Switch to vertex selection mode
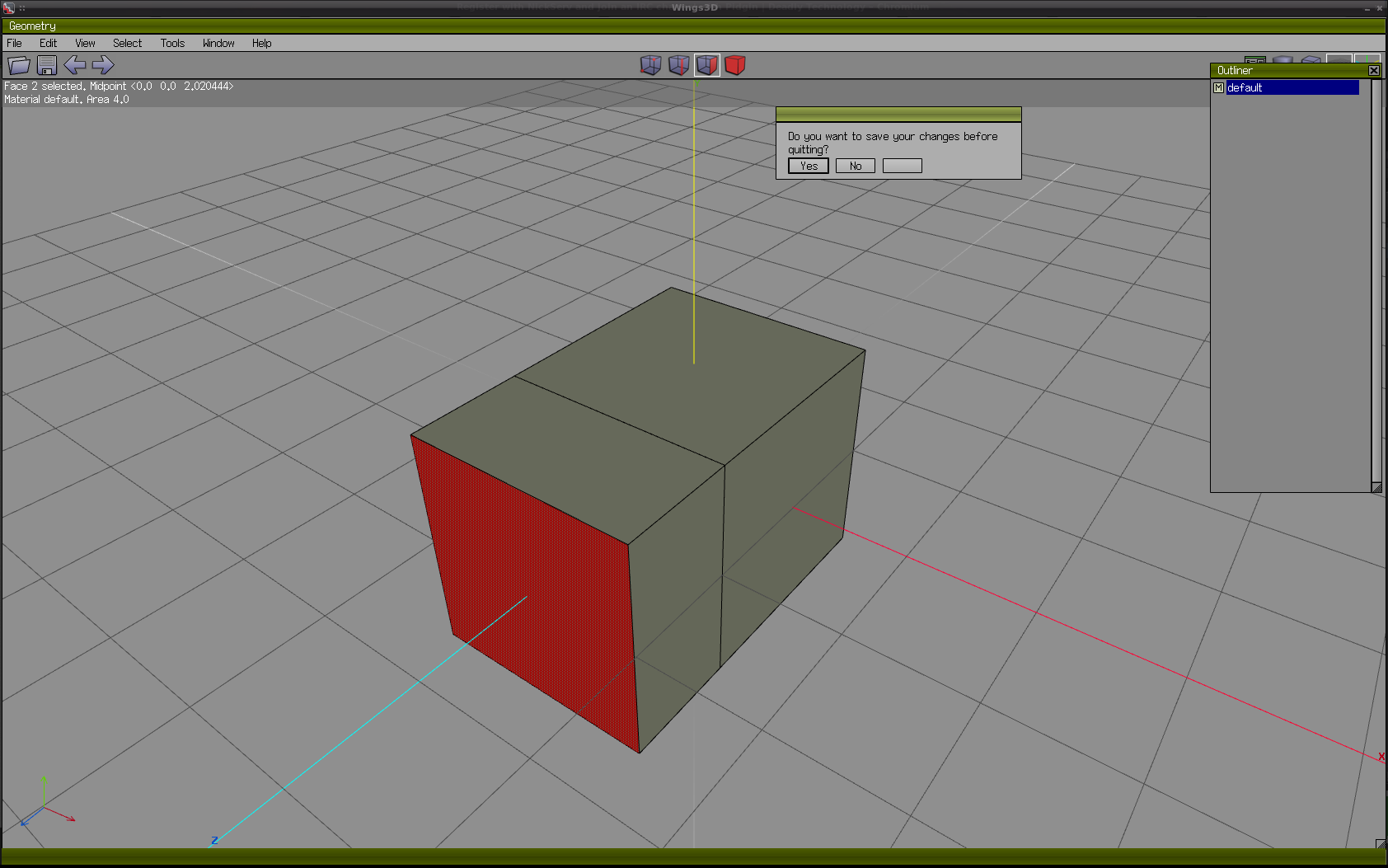The height and width of the screenshot is (868, 1388). coord(651,65)
